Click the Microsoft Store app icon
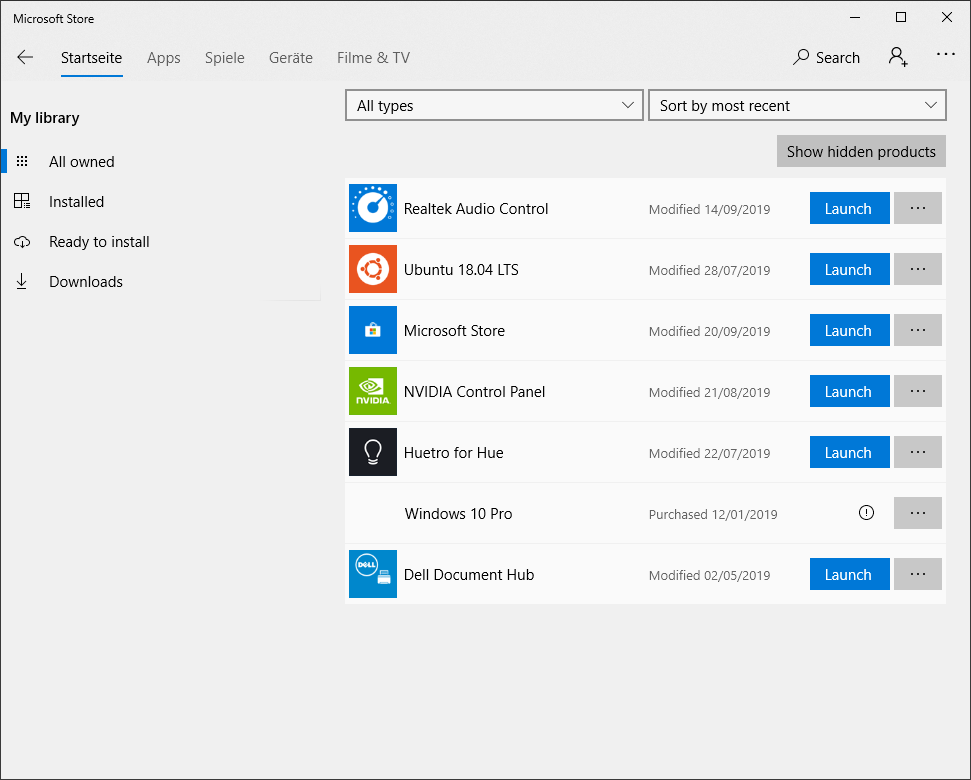The image size is (971, 780). tap(373, 330)
